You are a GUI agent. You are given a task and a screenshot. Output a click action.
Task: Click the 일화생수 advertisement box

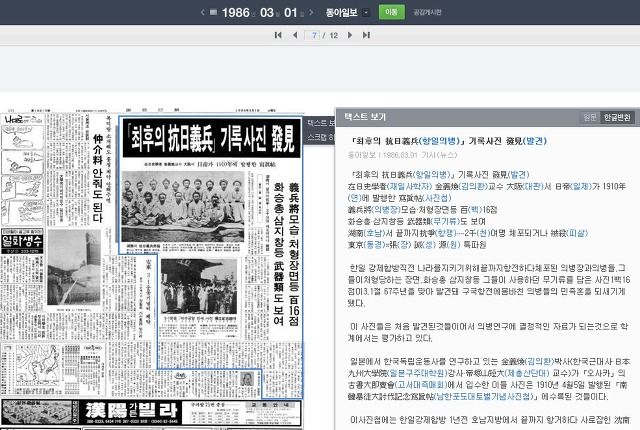point(22,241)
